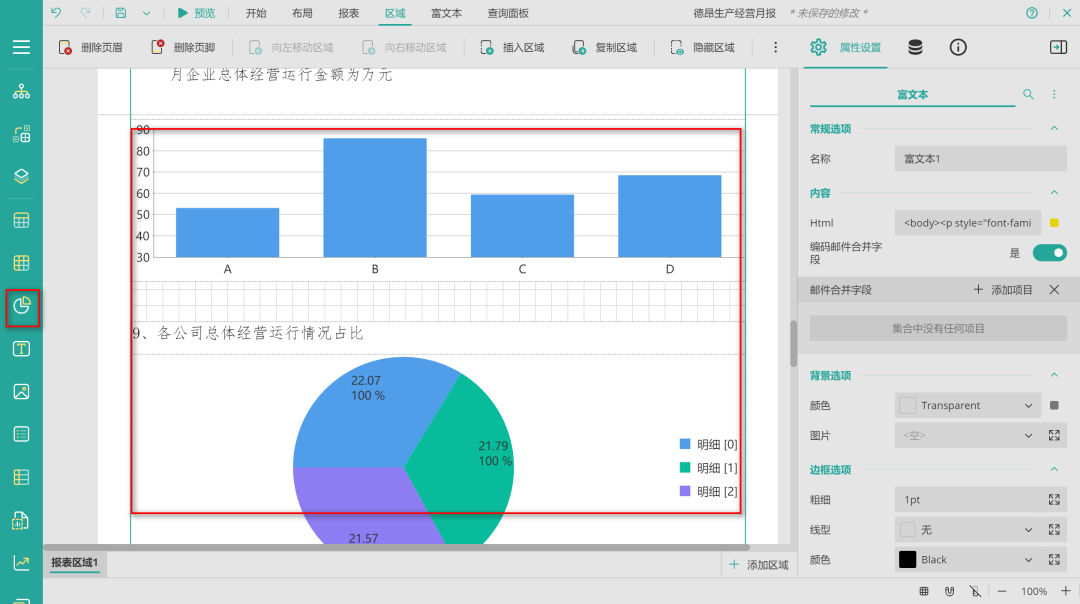Image resolution: width=1080 pixels, height=604 pixels.
Task: Open the hamburger menu in sidebar
Action: coord(21,47)
